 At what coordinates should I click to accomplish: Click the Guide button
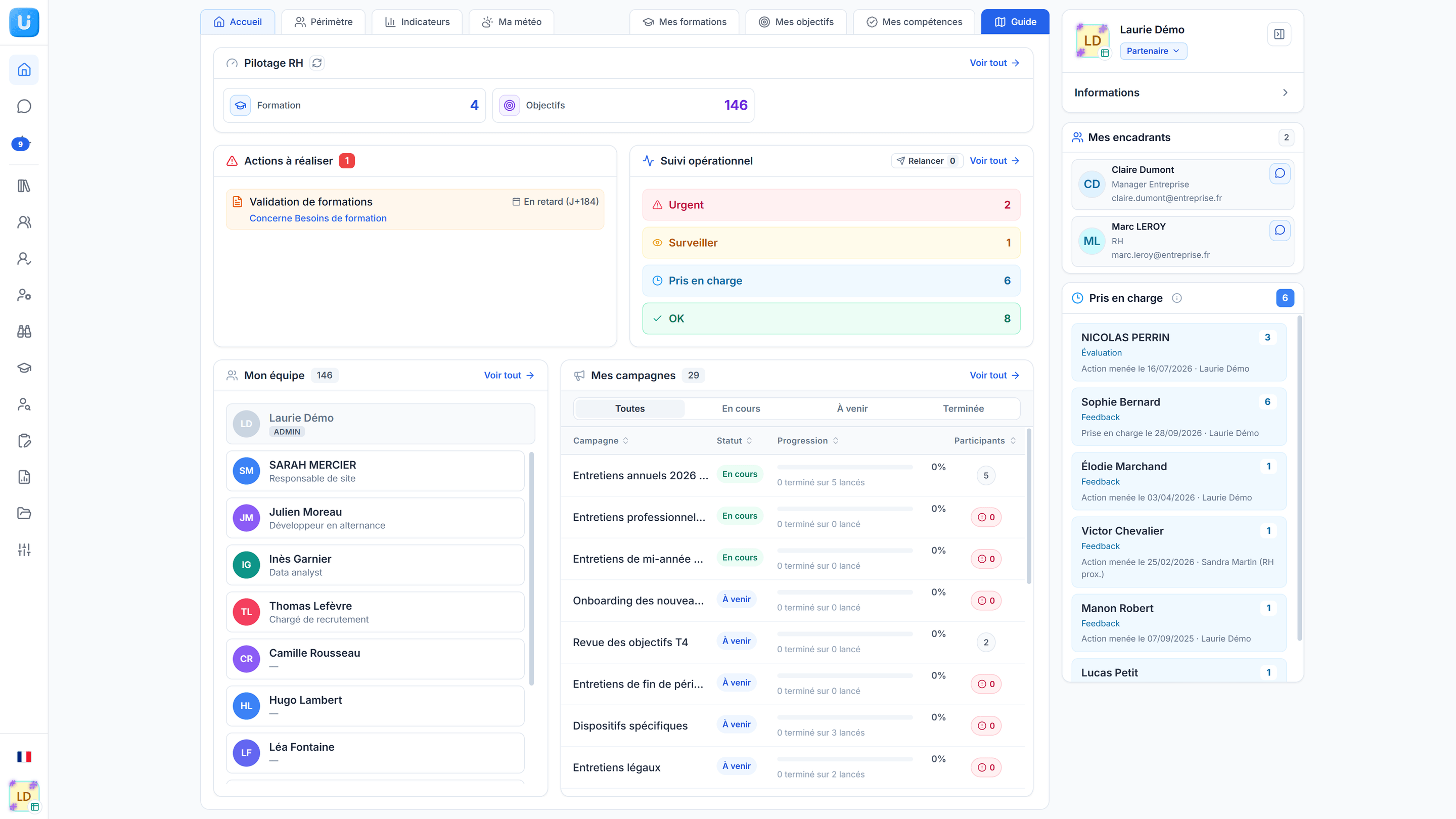pyautogui.click(x=1015, y=22)
